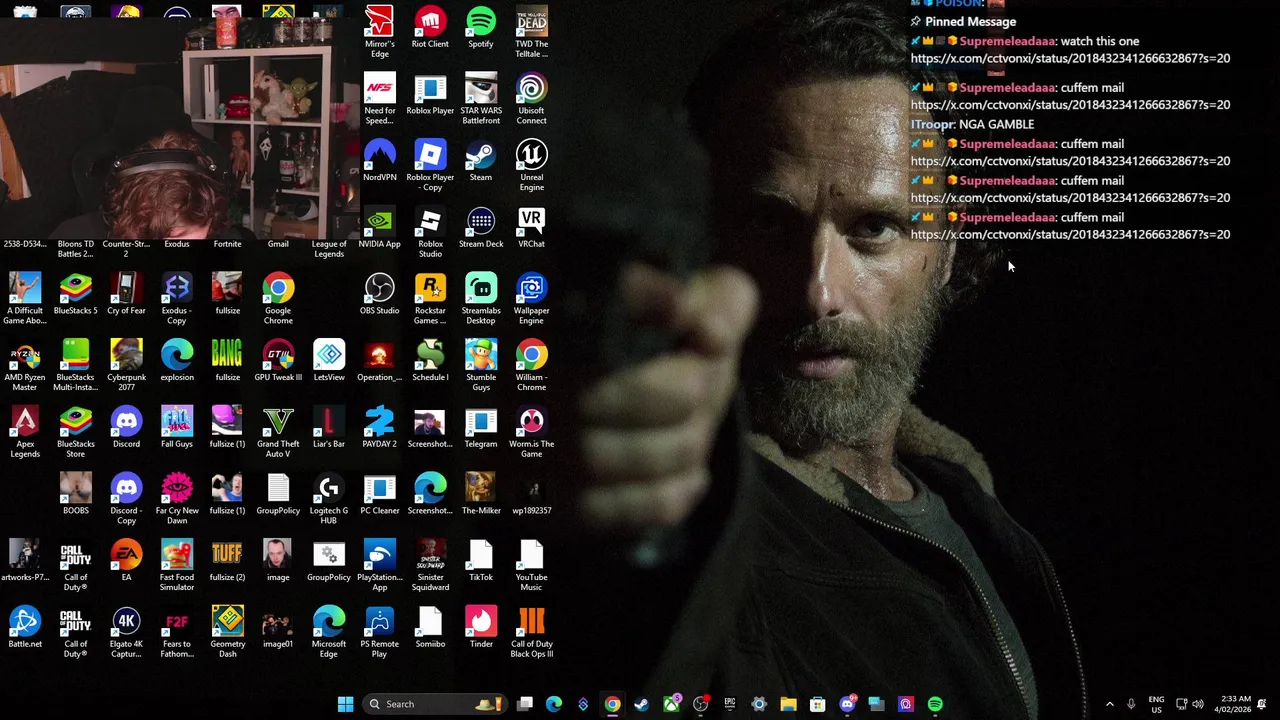This screenshot has height=720, width=1280.
Task: Open the Mirror's Edge desktop shortcut
Action: 379,31
